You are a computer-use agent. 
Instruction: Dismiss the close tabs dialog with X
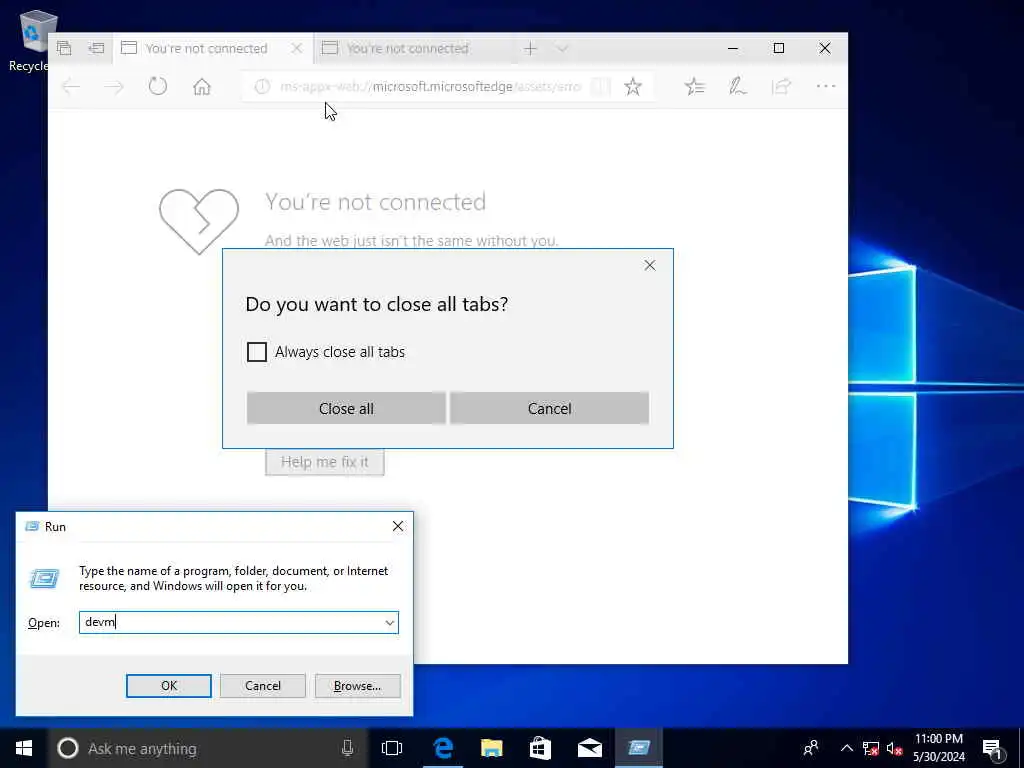point(650,265)
